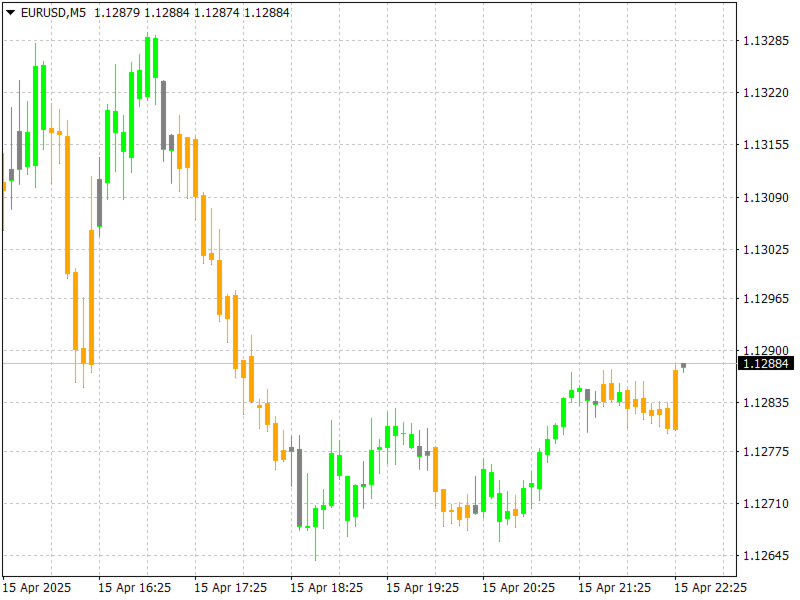Click the 15 Apr 16:25 time label
Viewport: 800px width, 600px height.
(135, 588)
